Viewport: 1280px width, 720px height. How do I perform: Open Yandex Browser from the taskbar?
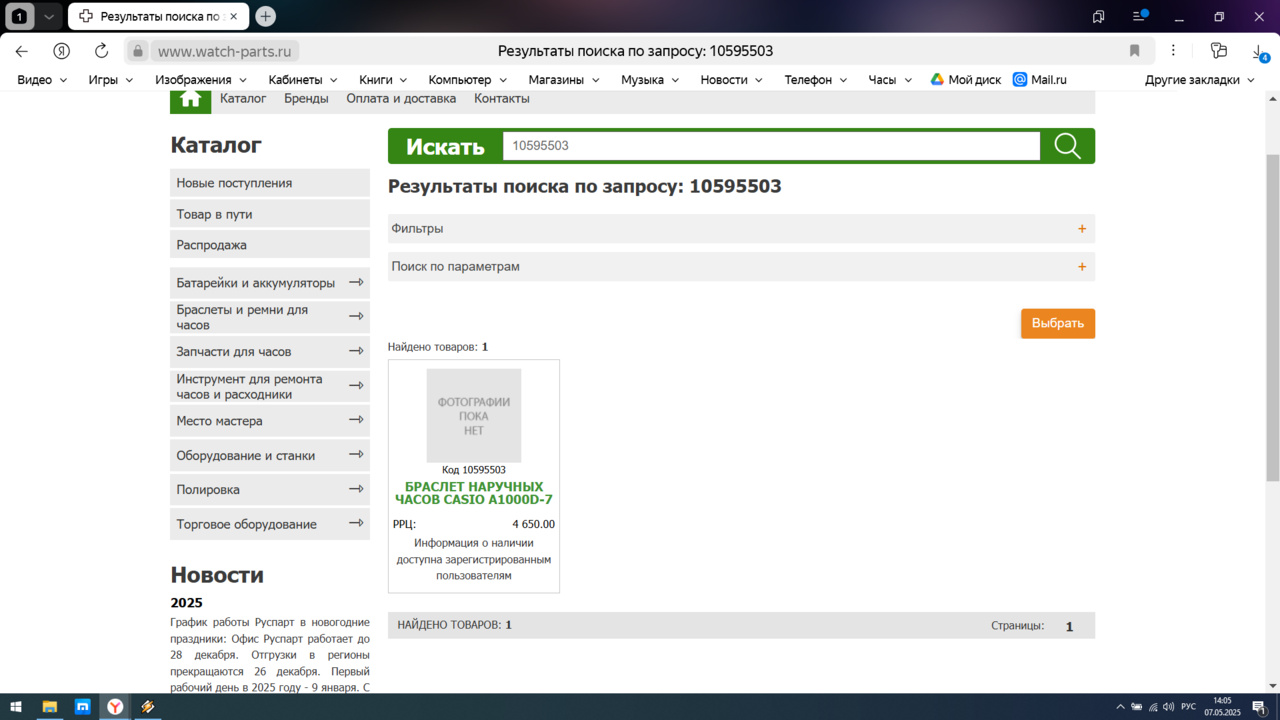(x=116, y=707)
